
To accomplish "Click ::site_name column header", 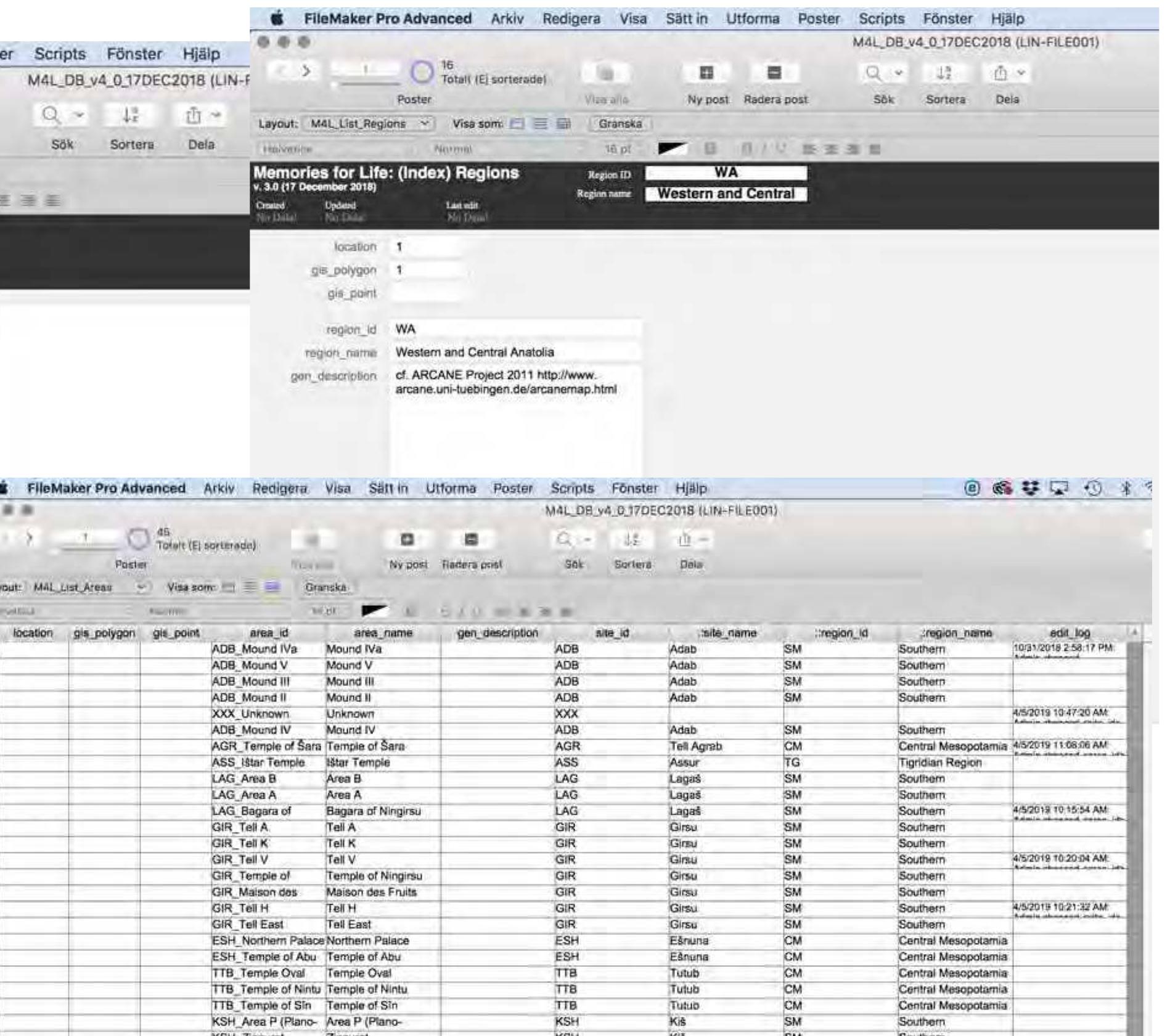I will click(x=726, y=633).
